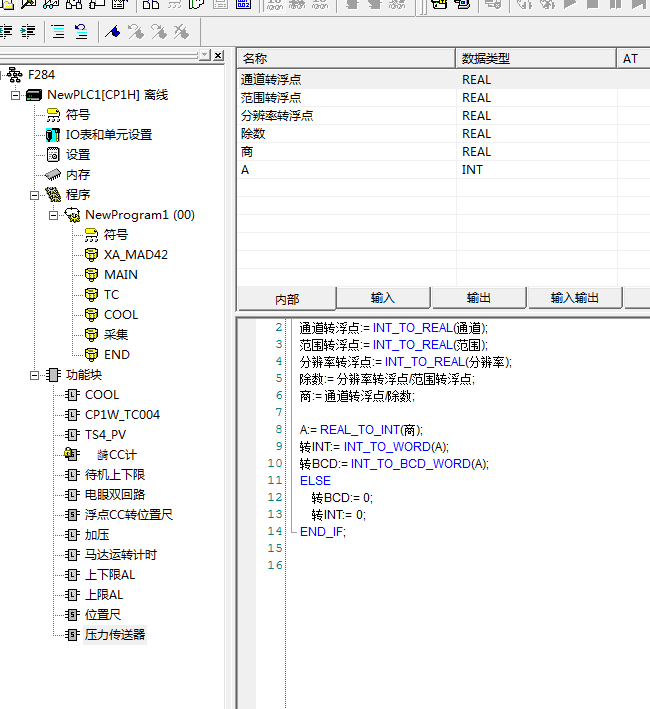
Task: Open the 内存 memory item
Action: 78,175
